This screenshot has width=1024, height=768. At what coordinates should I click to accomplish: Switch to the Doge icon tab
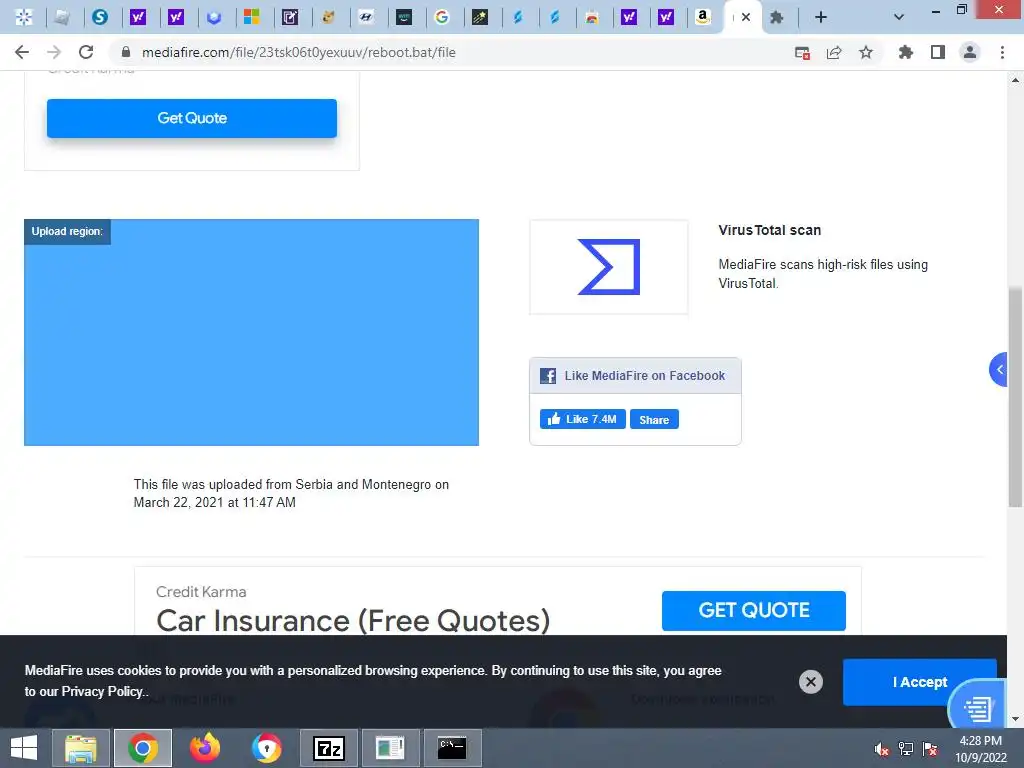pyautogui.click(x=328, y=17)
